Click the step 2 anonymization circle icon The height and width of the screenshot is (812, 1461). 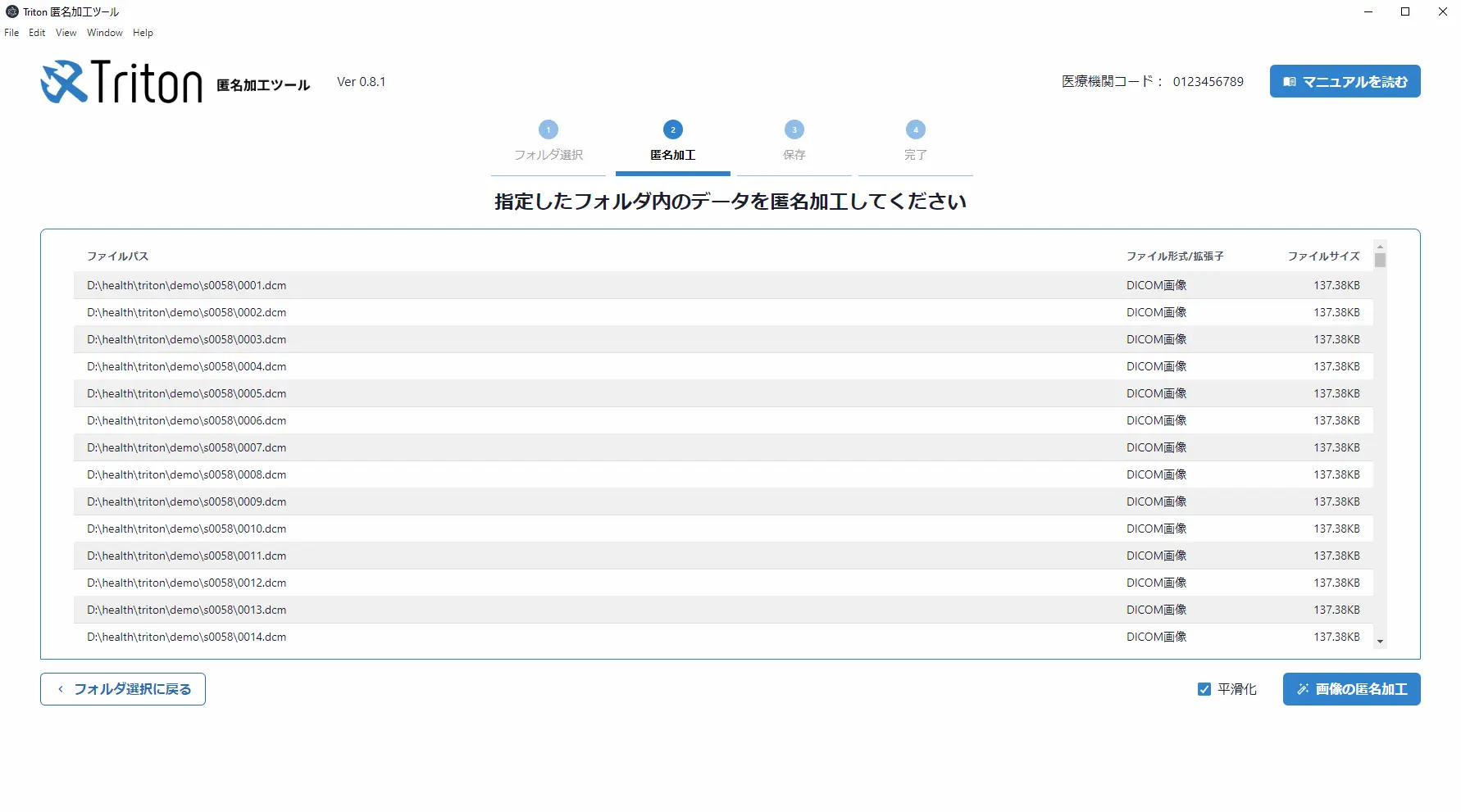(673, 129)
